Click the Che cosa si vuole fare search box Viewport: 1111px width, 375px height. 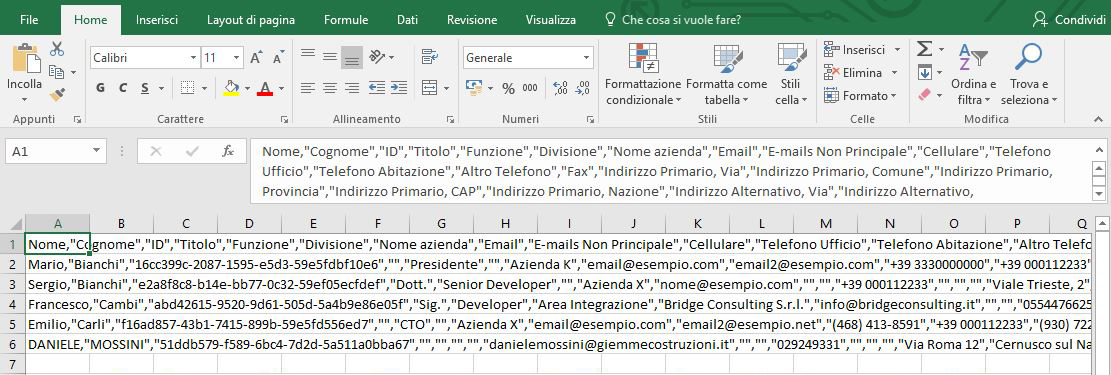pos(673,20)
